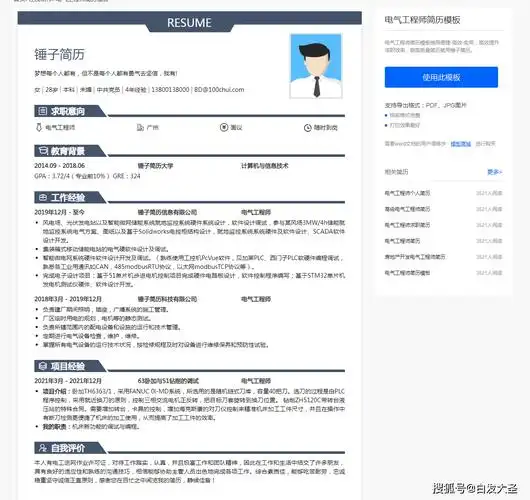Click the city building icon beside 广州
Image resolution: width=530 pixels, height=500 pixels.
point(140,127)
